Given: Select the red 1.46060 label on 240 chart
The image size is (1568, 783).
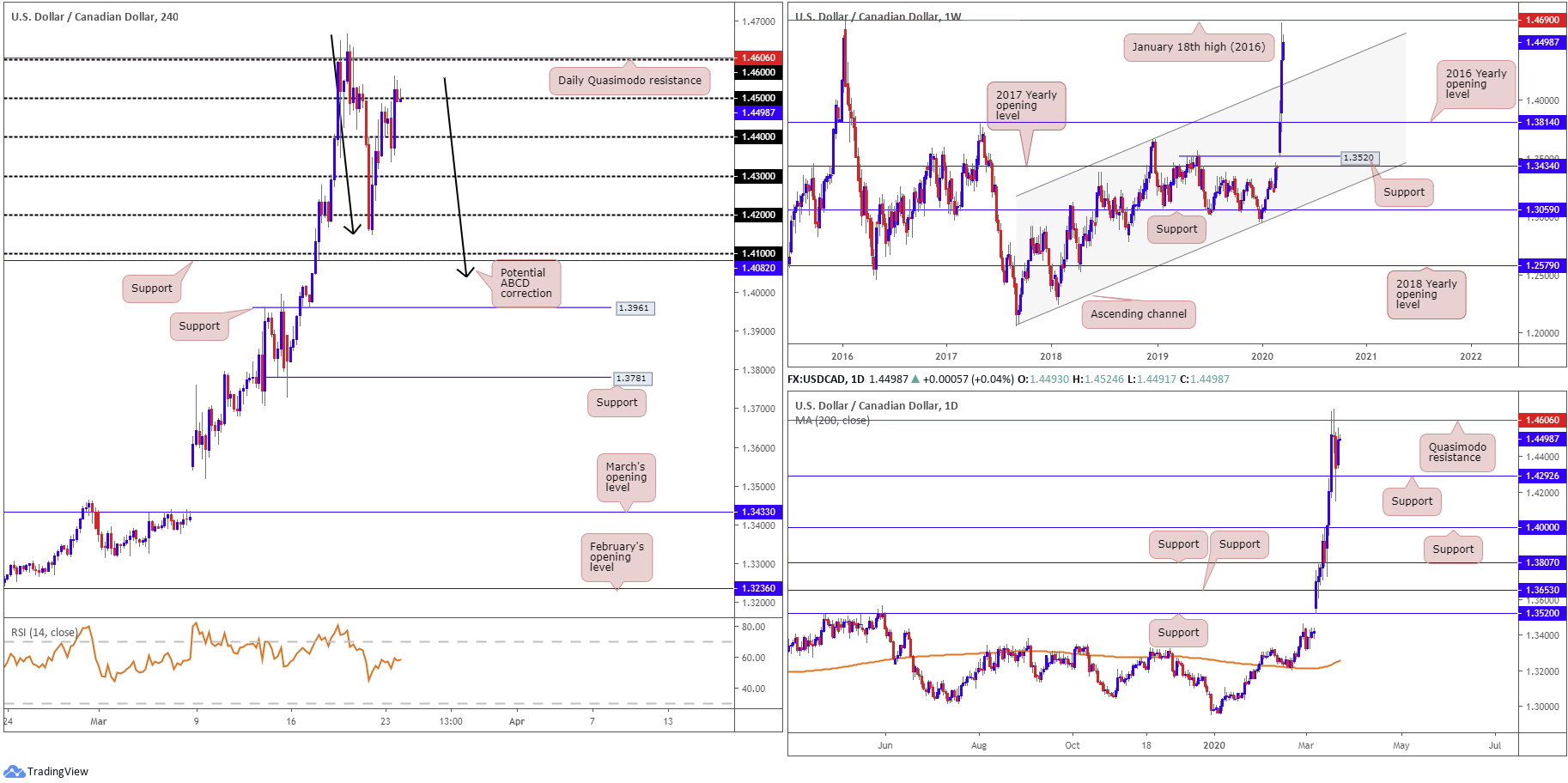Looking at the screenshot, I should click(758, 58).
